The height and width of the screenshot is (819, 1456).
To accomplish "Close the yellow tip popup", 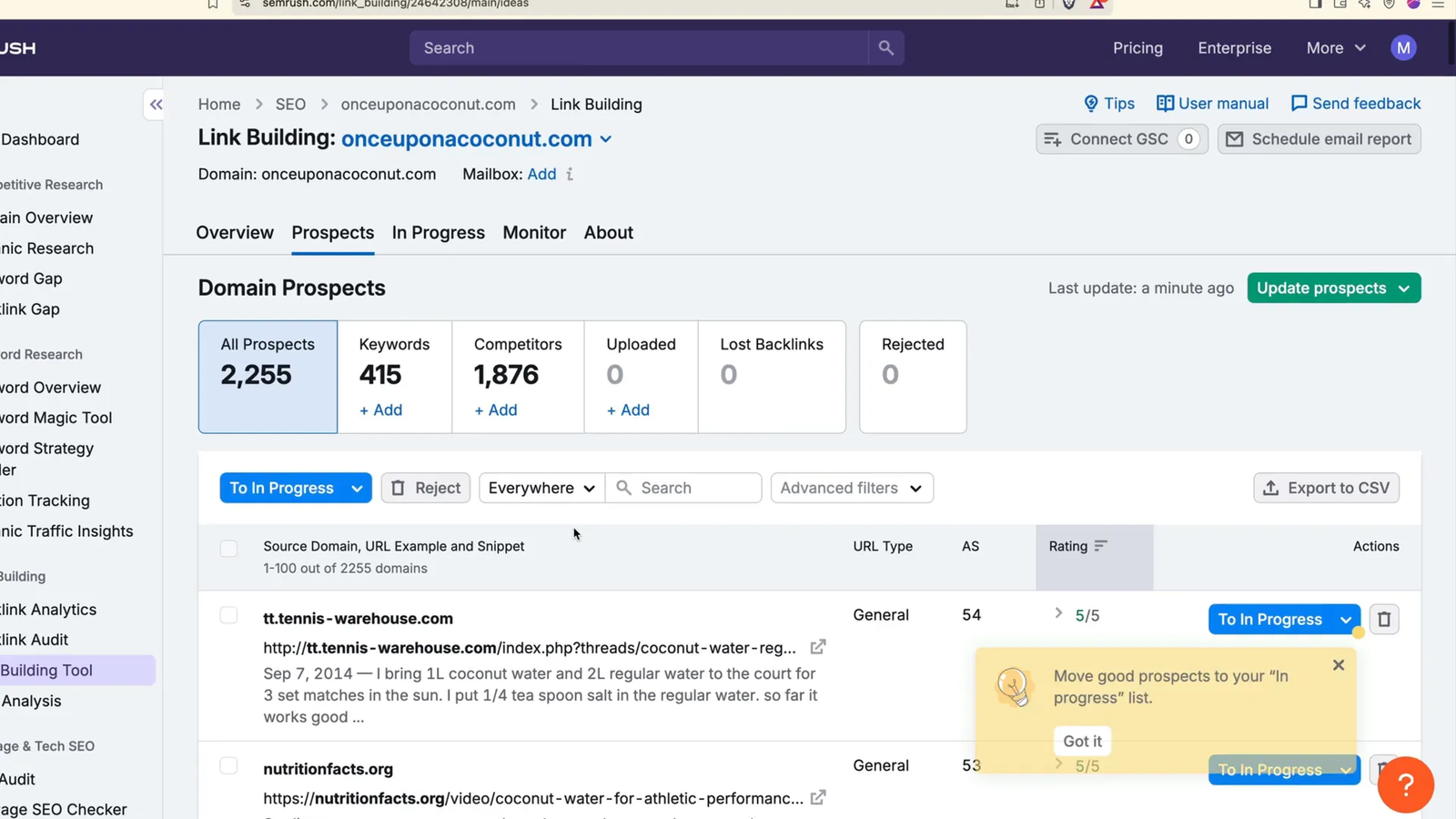I will 1339,665.
